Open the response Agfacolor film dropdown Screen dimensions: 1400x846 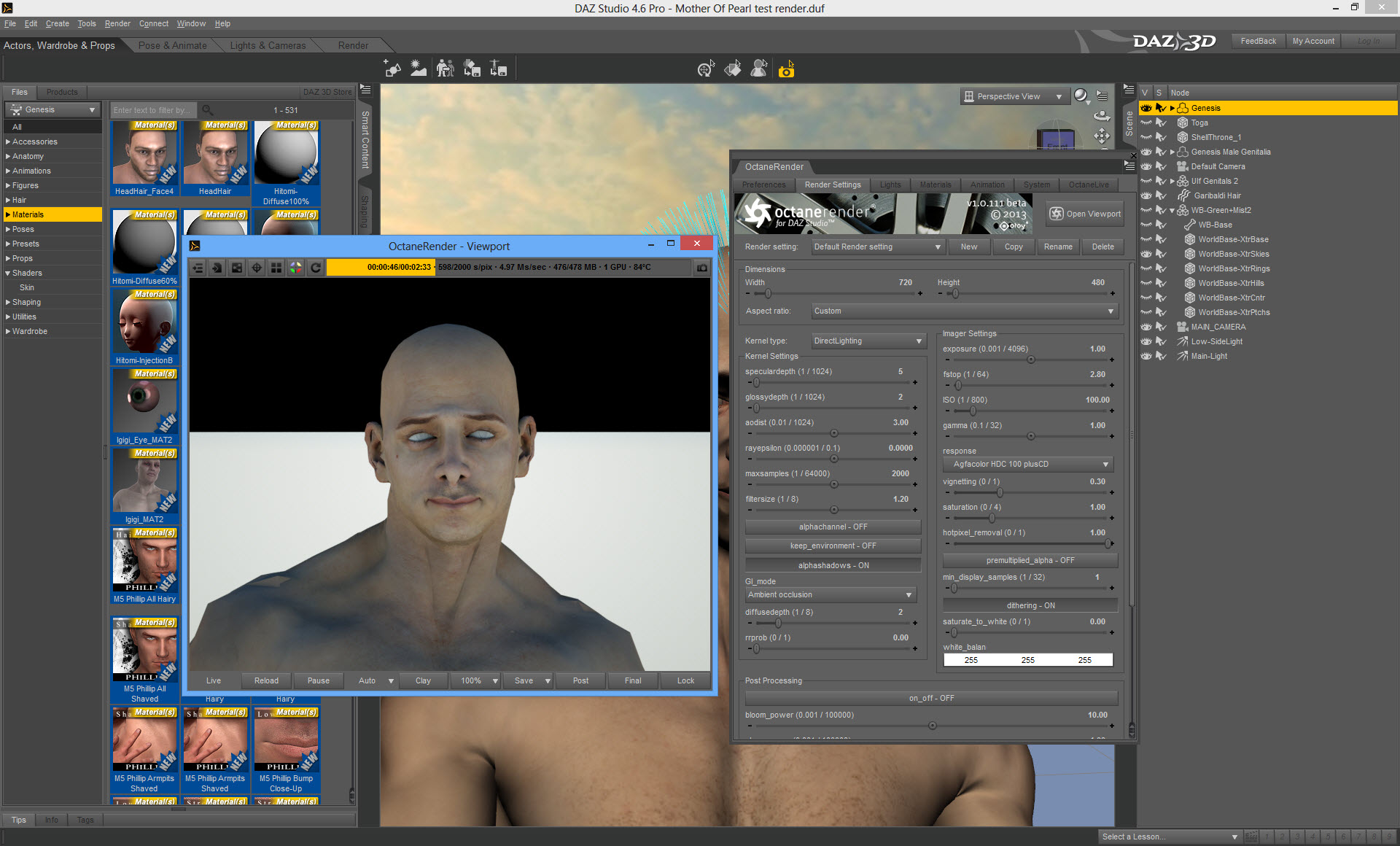click(1030, 464)
